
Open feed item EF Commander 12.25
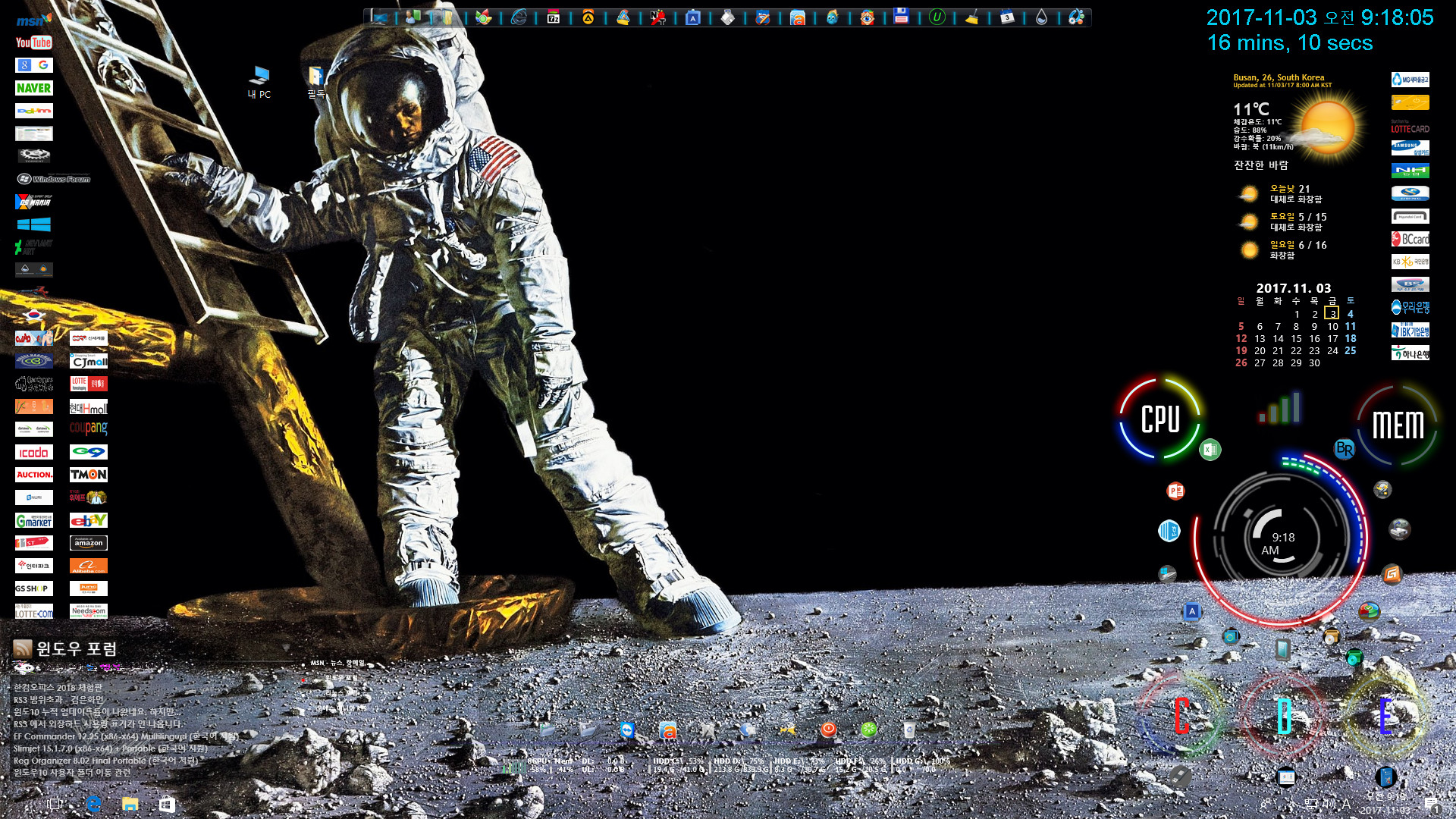pos(126,736)
